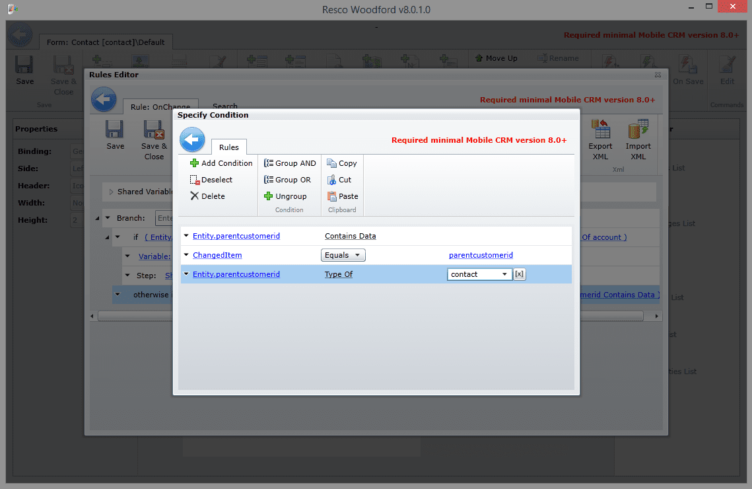Paste condition from clipboard
752x489 pixels.
pos(342,196)
